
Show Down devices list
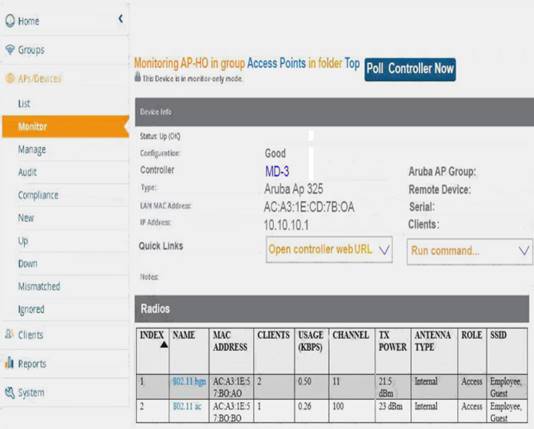(x=28, y=264)
